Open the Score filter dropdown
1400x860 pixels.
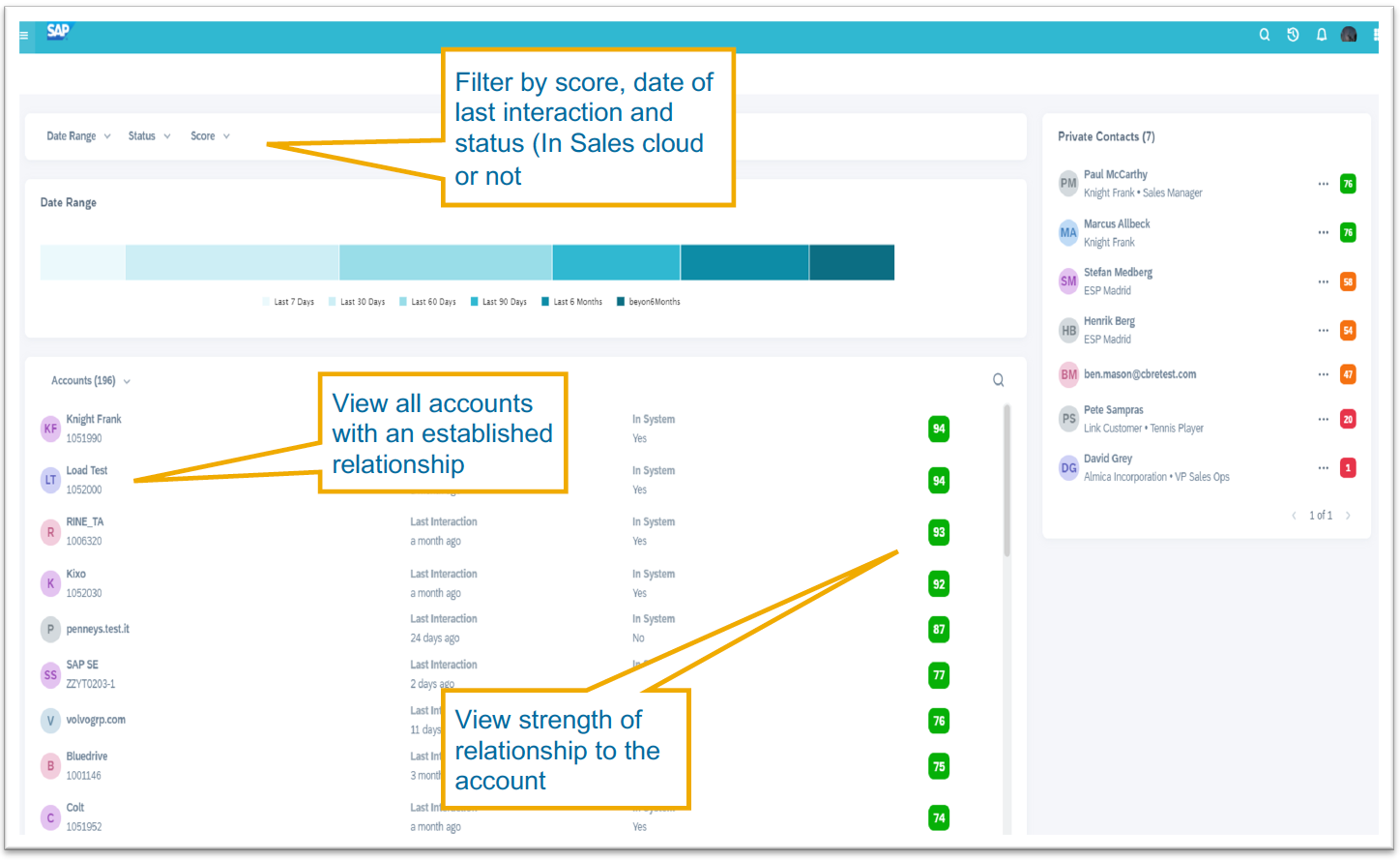pyautogui.click(x=209, y=136)
